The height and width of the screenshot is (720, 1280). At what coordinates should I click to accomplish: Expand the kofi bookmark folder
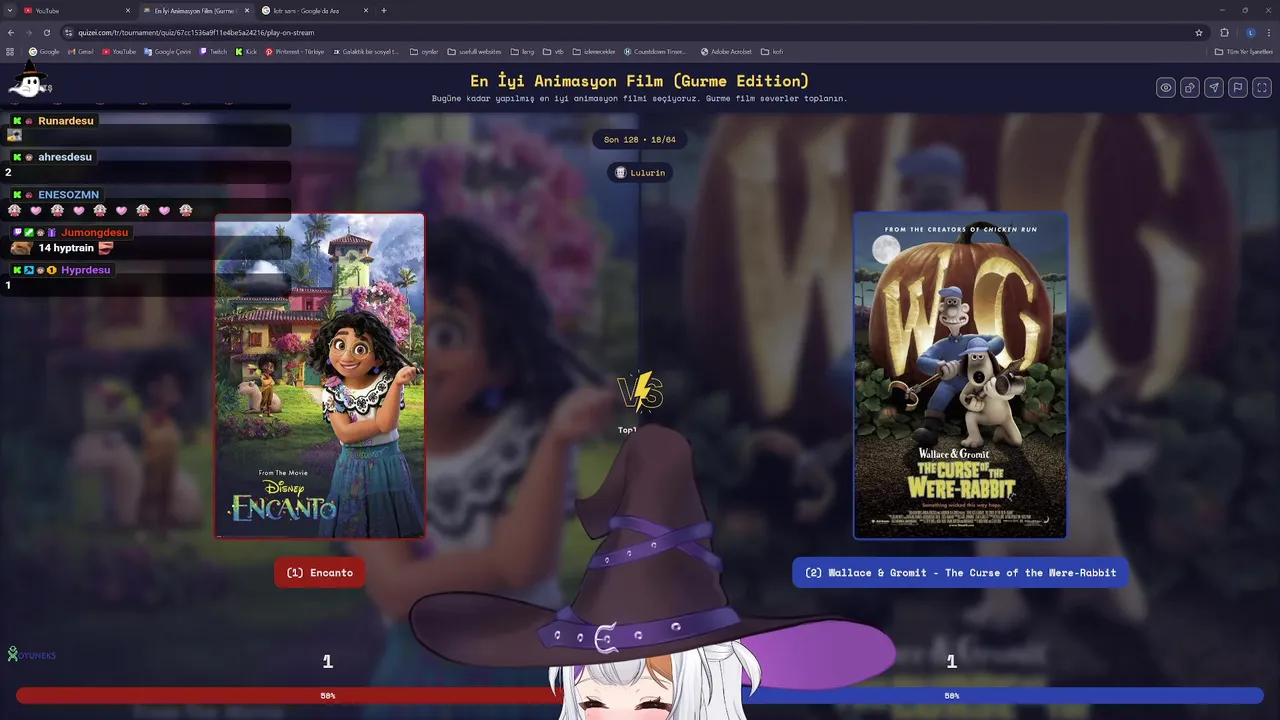[772, 52]
